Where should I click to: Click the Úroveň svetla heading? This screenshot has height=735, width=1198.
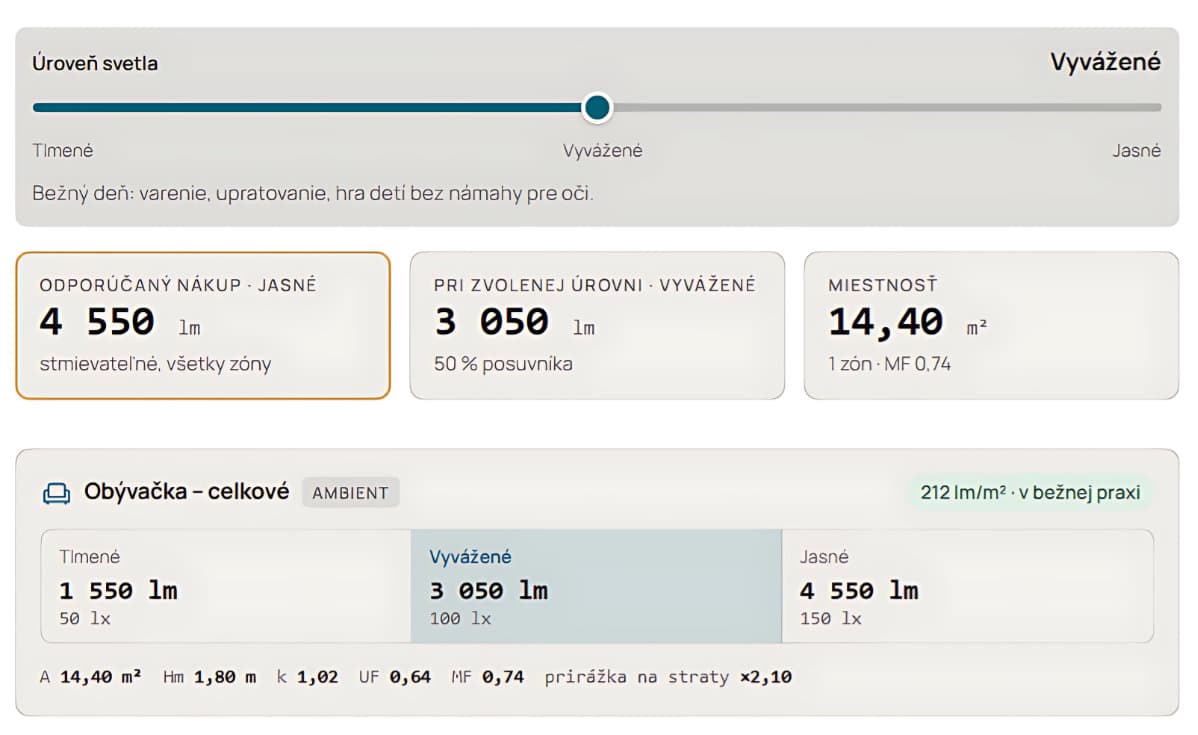95,63
